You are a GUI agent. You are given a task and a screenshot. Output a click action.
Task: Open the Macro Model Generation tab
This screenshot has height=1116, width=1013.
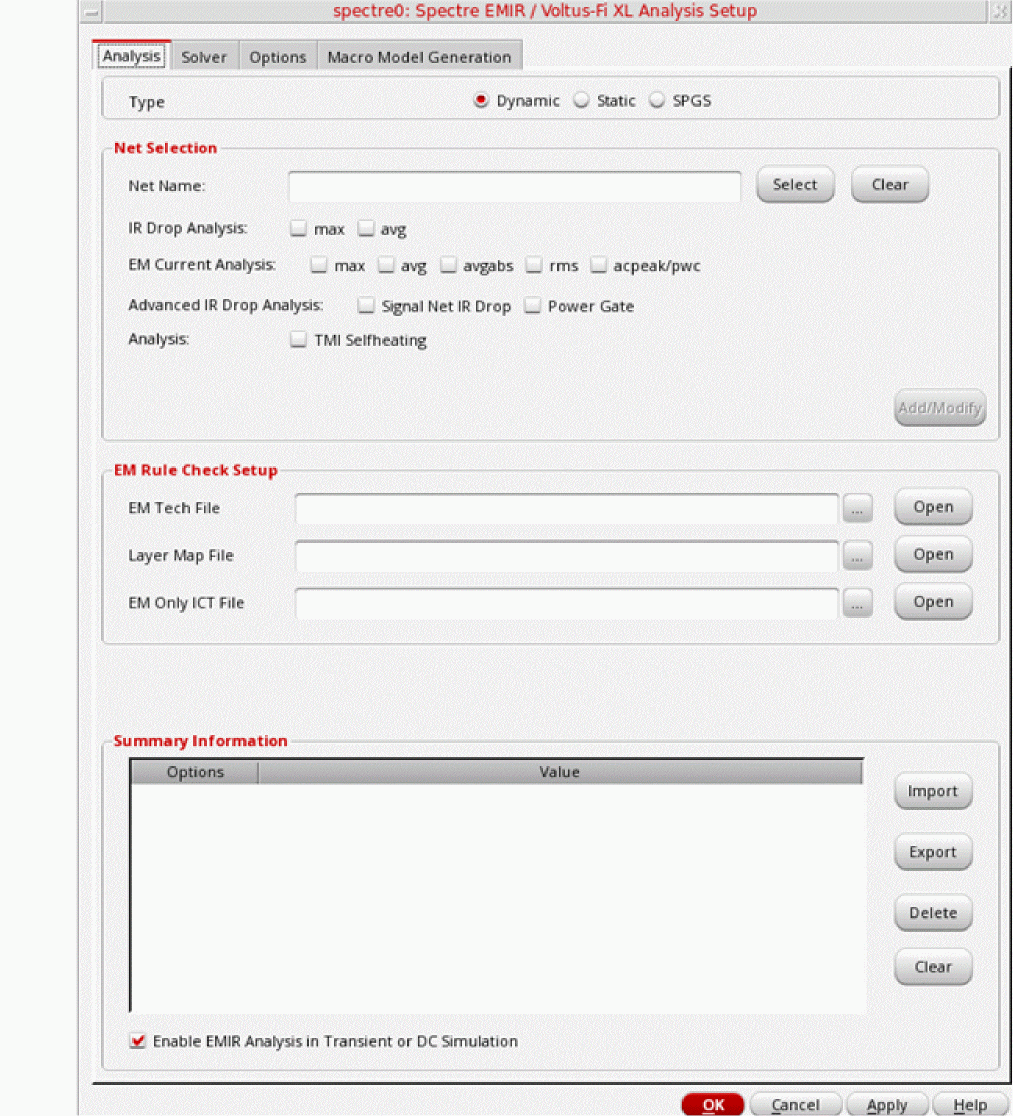tap(419, 57)
